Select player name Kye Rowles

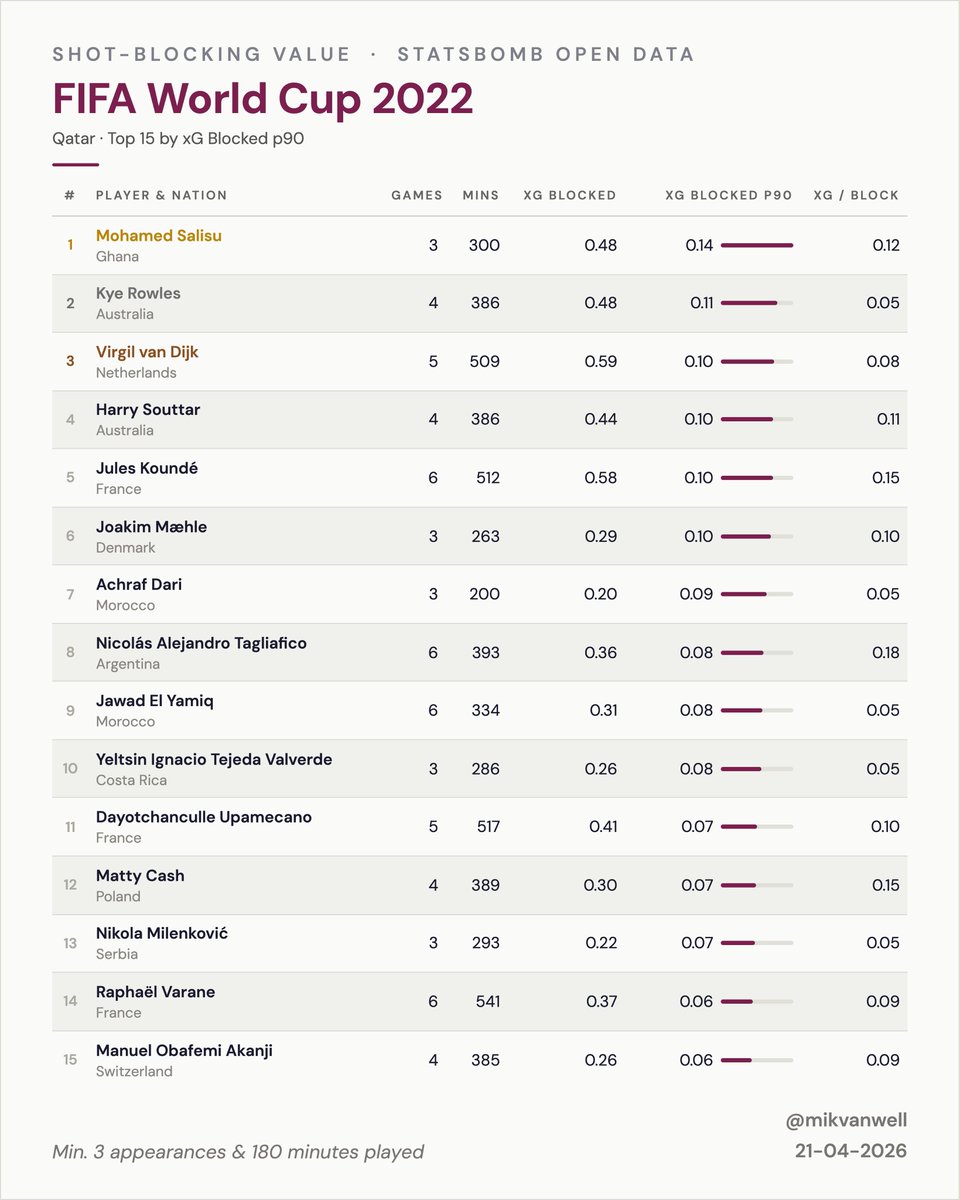pos(138,294)
